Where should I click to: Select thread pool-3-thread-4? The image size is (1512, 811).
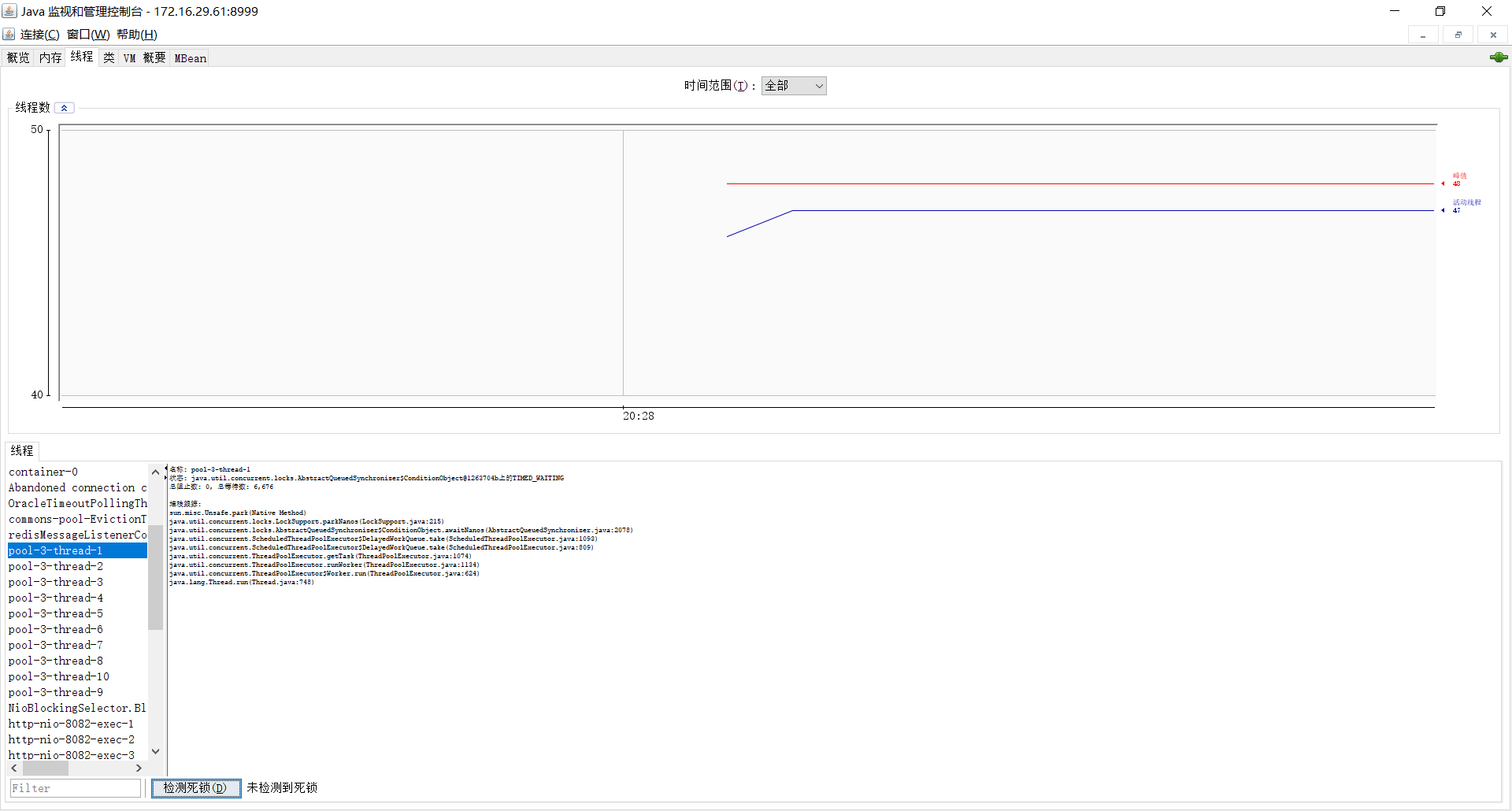tap(77, 598)
